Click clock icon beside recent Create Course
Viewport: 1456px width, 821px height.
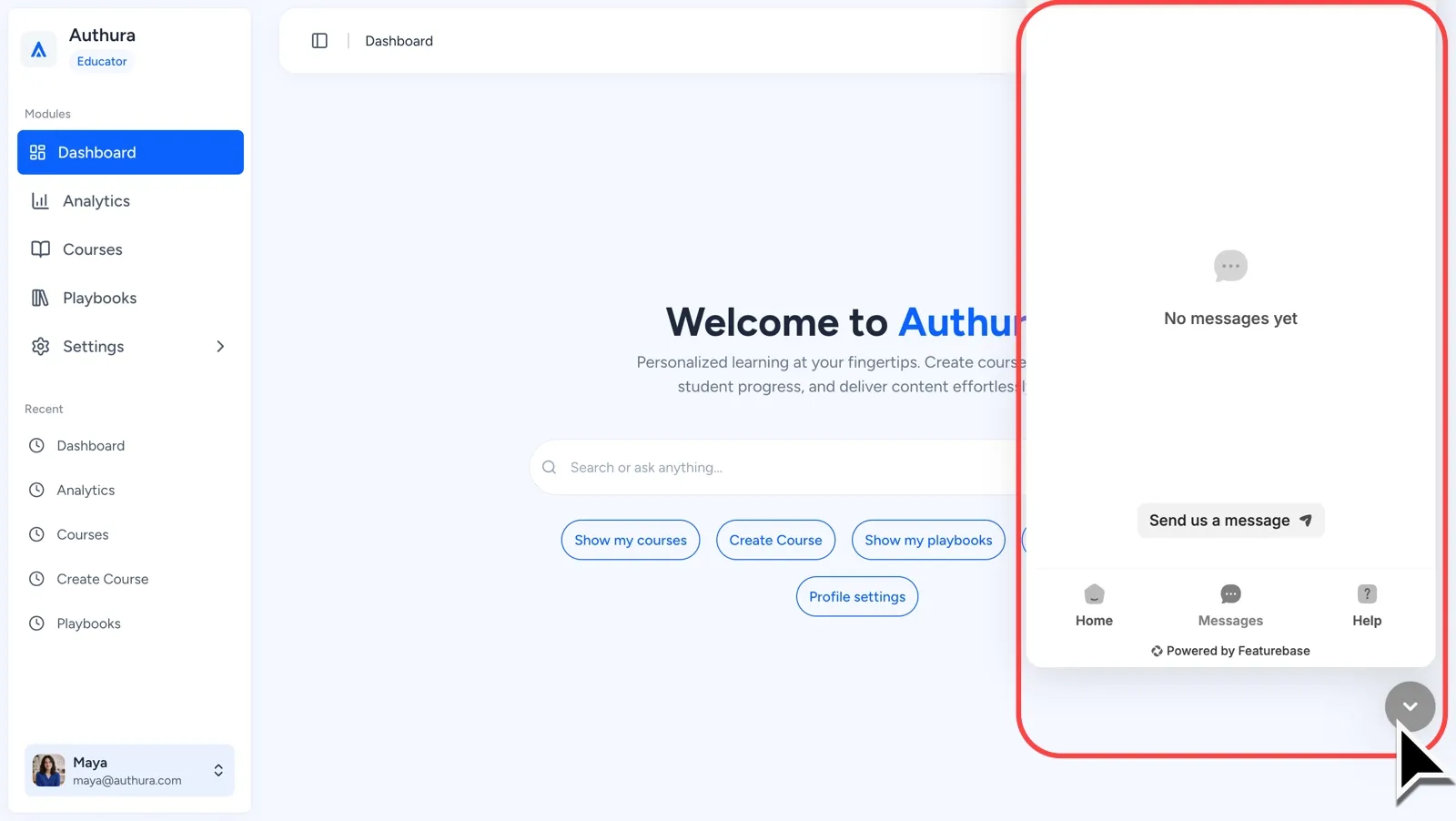tap(36, 579)
